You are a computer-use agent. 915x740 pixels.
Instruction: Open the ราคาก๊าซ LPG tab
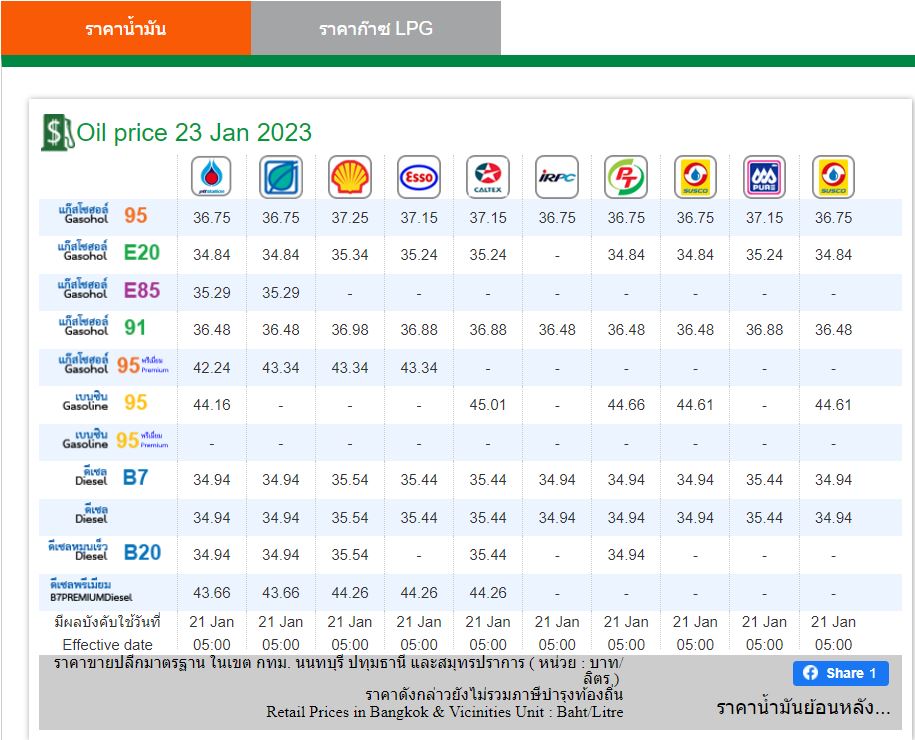[376, 28]
